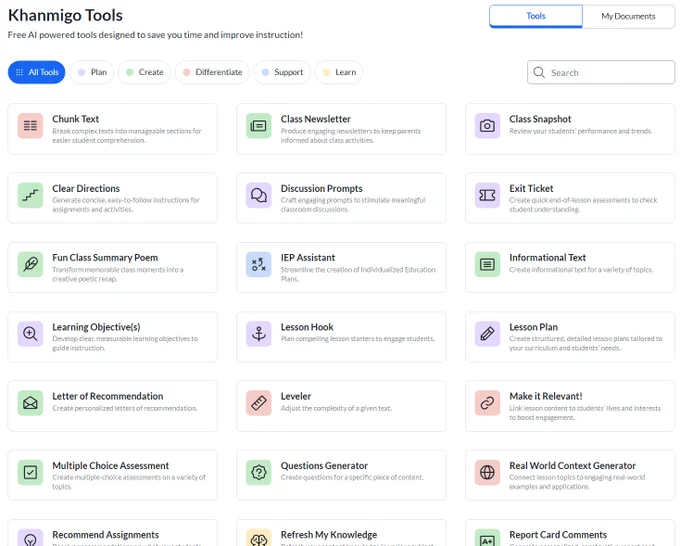
Task: Open the Lesson Hook tool title
Action: [x=307, y=327]
